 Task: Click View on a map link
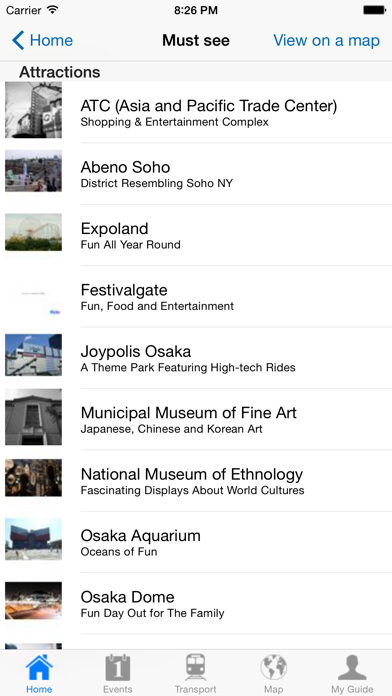tap(326, 40)
